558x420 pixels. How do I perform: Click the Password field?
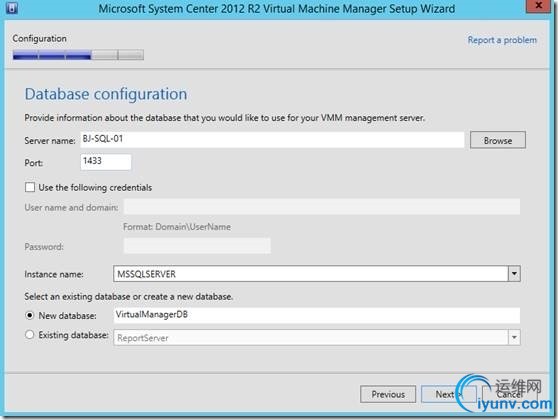click(197, 246)
